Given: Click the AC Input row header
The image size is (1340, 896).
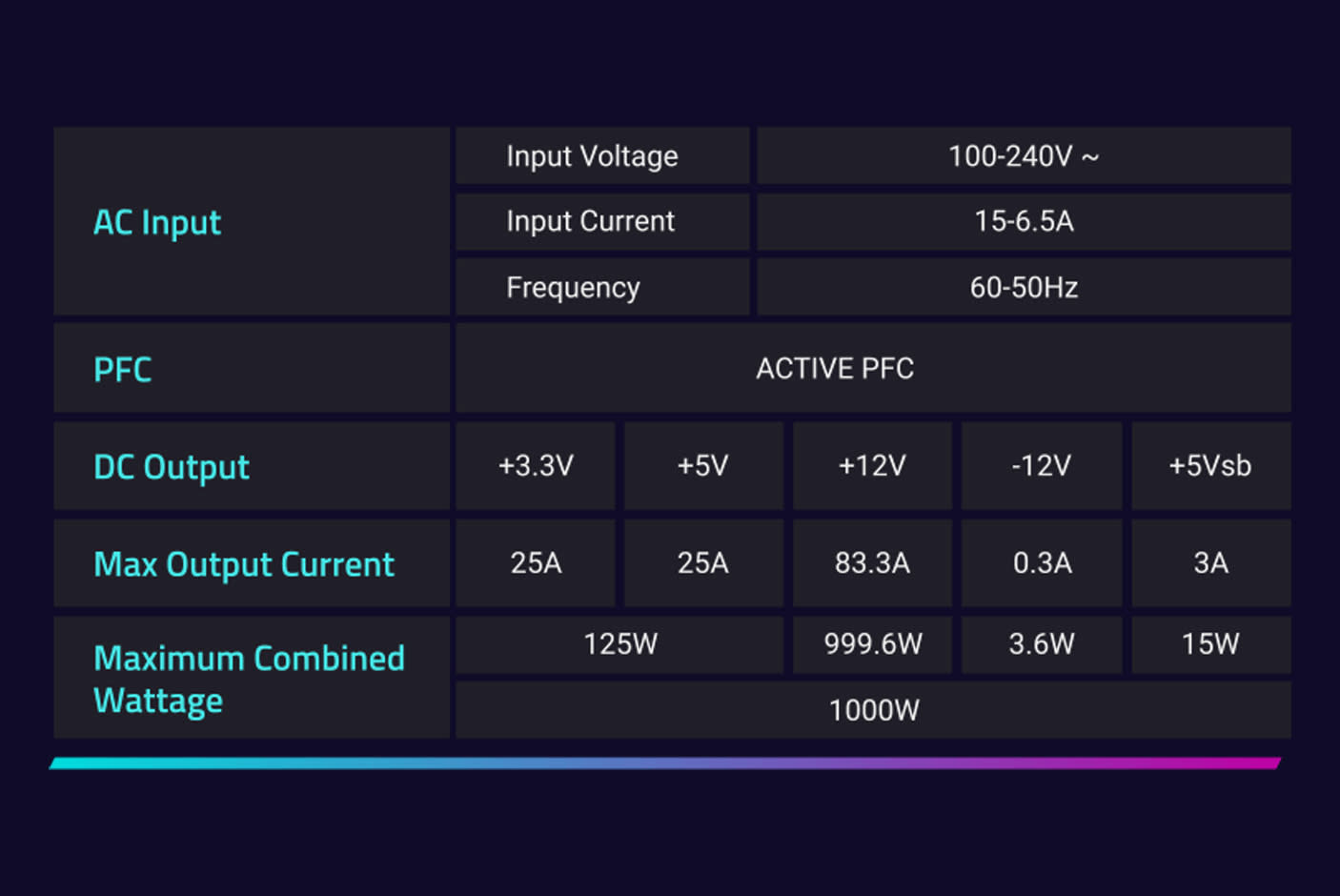Looking at the screenshot, I should 157,222.
